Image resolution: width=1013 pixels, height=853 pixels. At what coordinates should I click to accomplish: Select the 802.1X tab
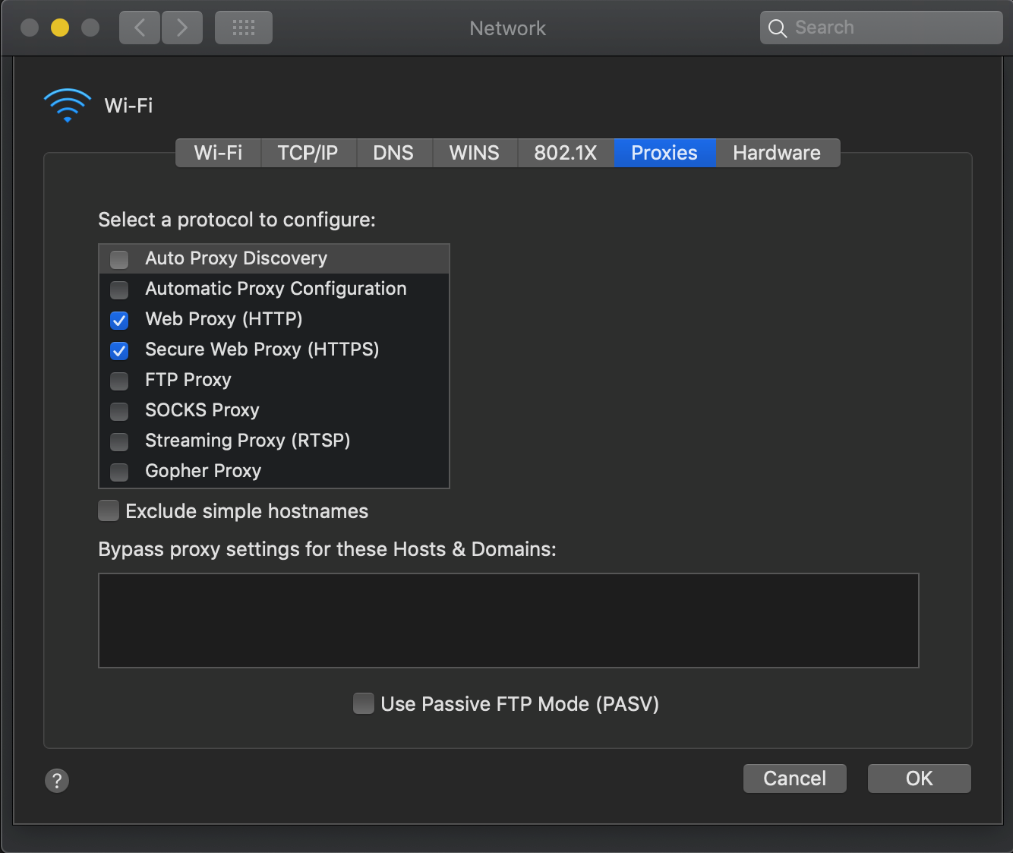point(565,153)
